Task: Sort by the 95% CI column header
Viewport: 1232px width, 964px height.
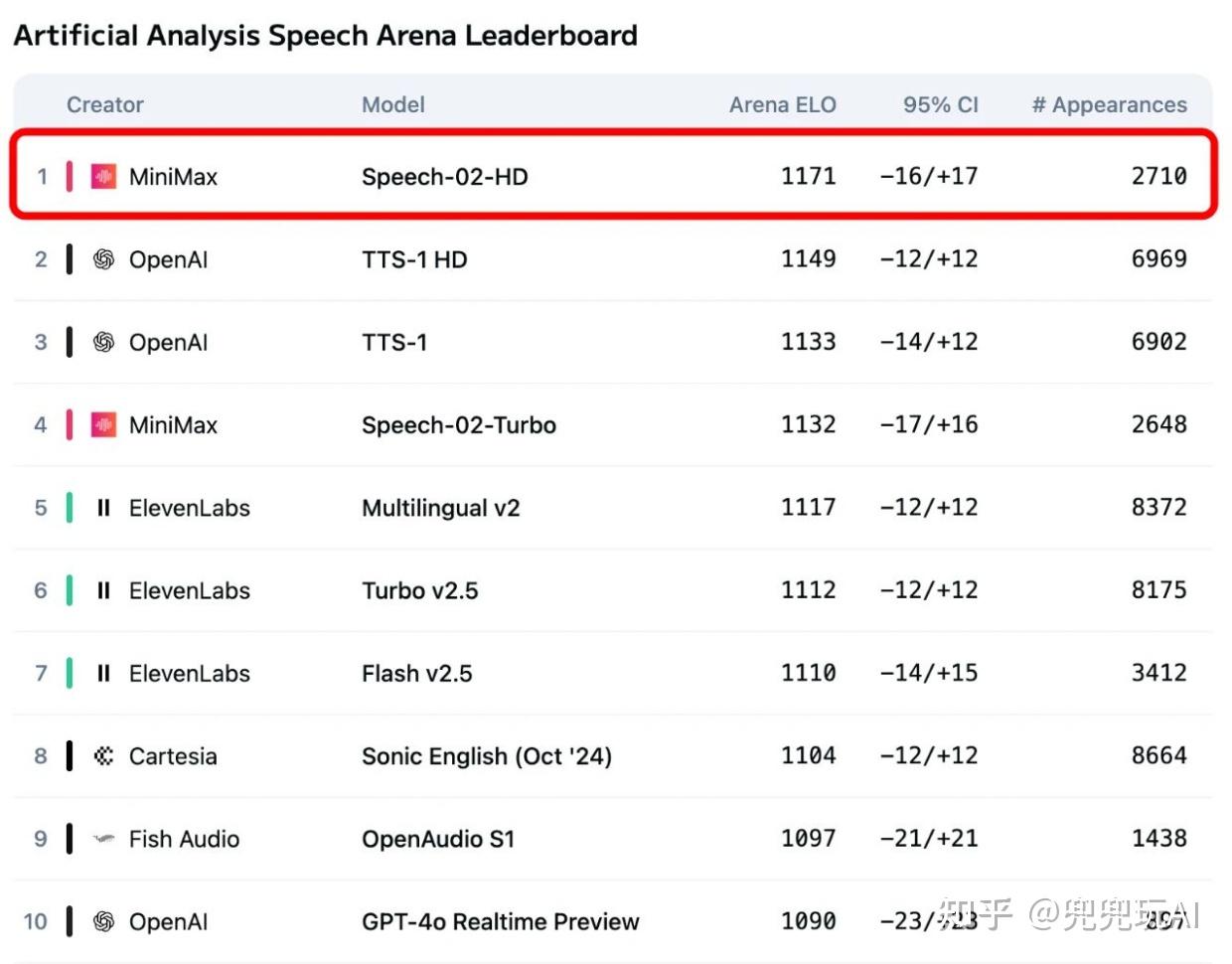Action: pos(941,104)
